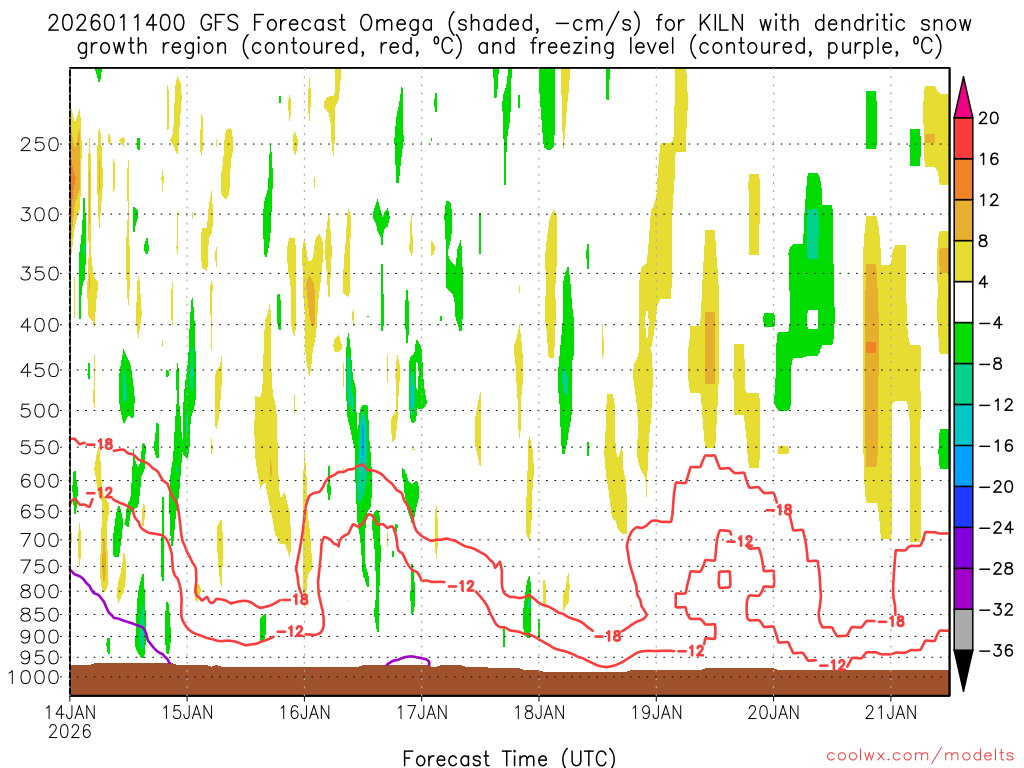The height and width of the screenshot is (768, 1024).
Task: Click the 450 pressure level label
Action: coord(40,370)
